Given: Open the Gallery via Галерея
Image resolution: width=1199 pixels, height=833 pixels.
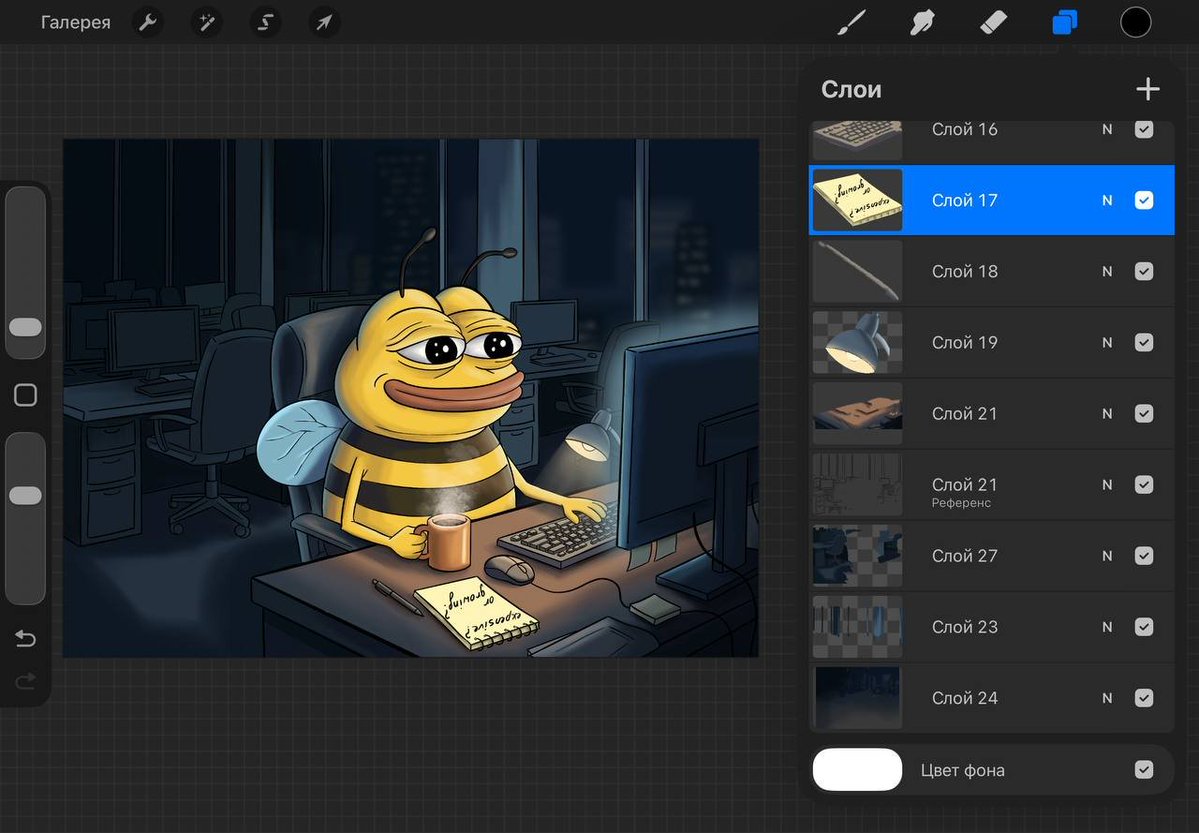Looking at the screenshot, I should [x=75, y=23].
